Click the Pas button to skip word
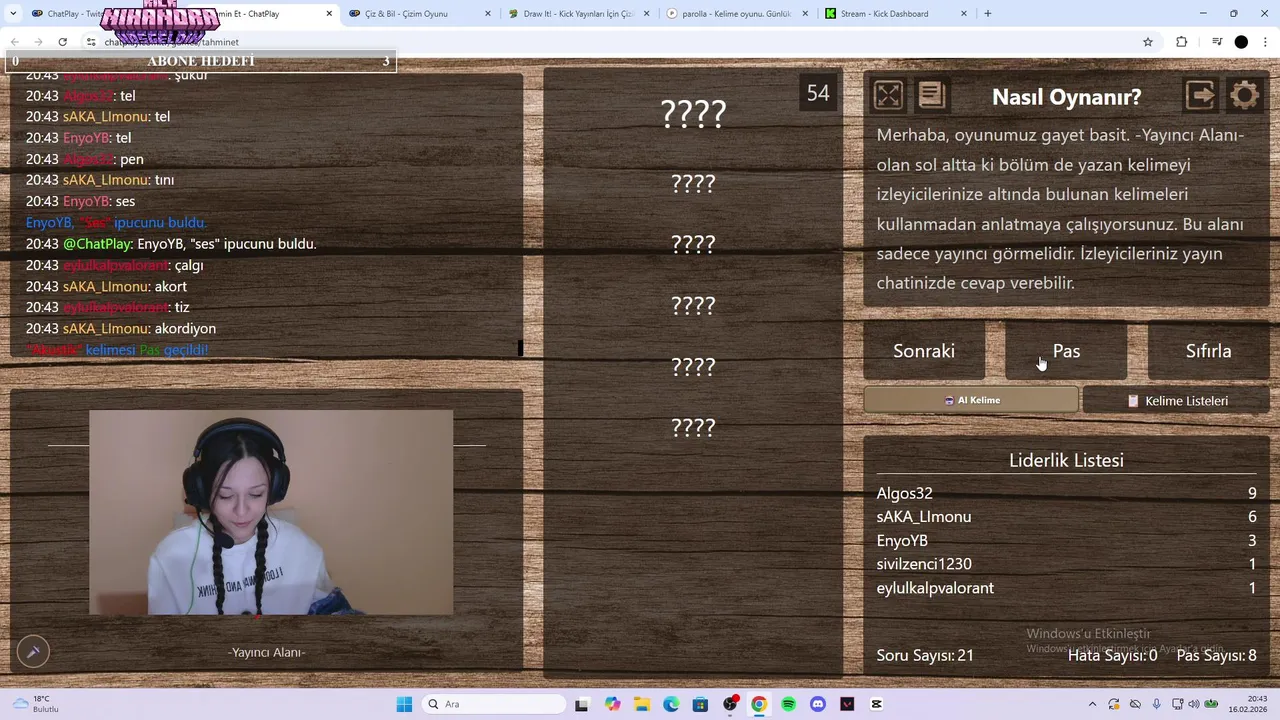The height and width of the screenshot is (720, 1280). pyautogui.click(x=1066, y=351)
